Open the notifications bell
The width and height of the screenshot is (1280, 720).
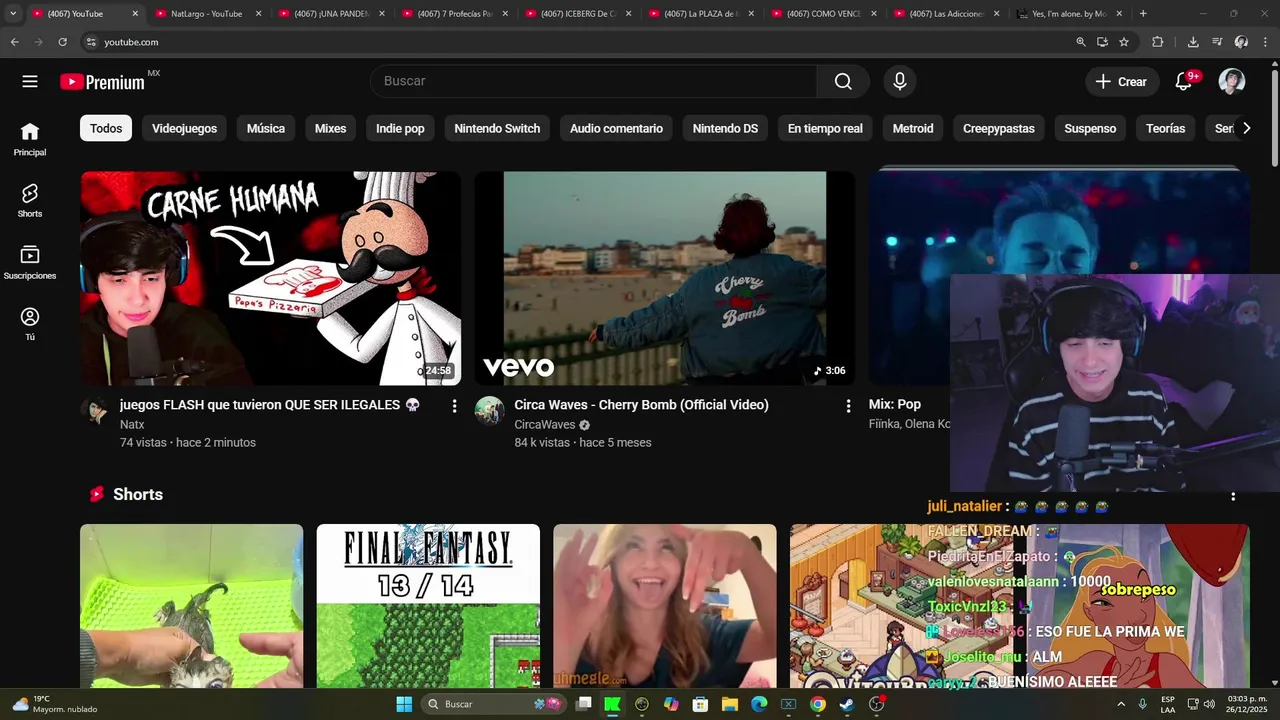click(x=1184, y=82)
